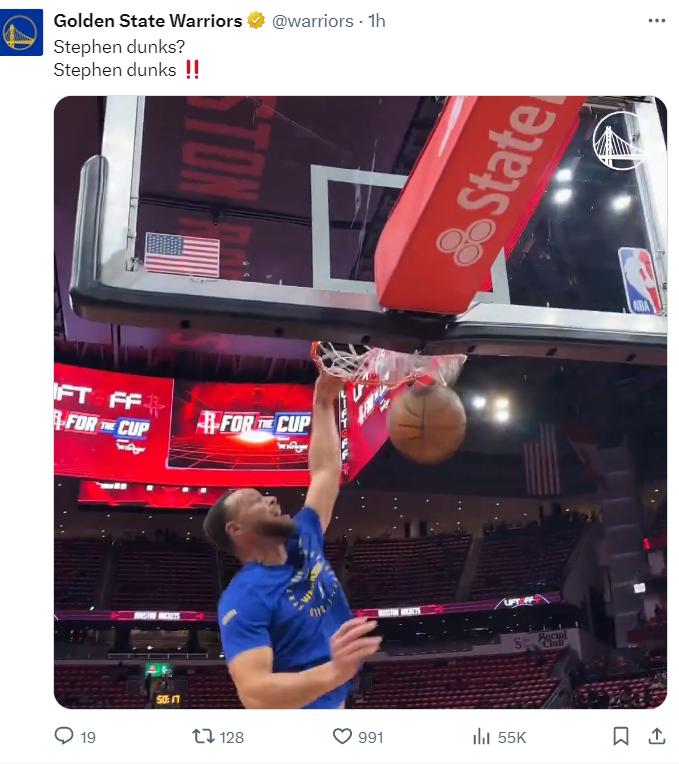Click the repost count 128

coord(231,737)
